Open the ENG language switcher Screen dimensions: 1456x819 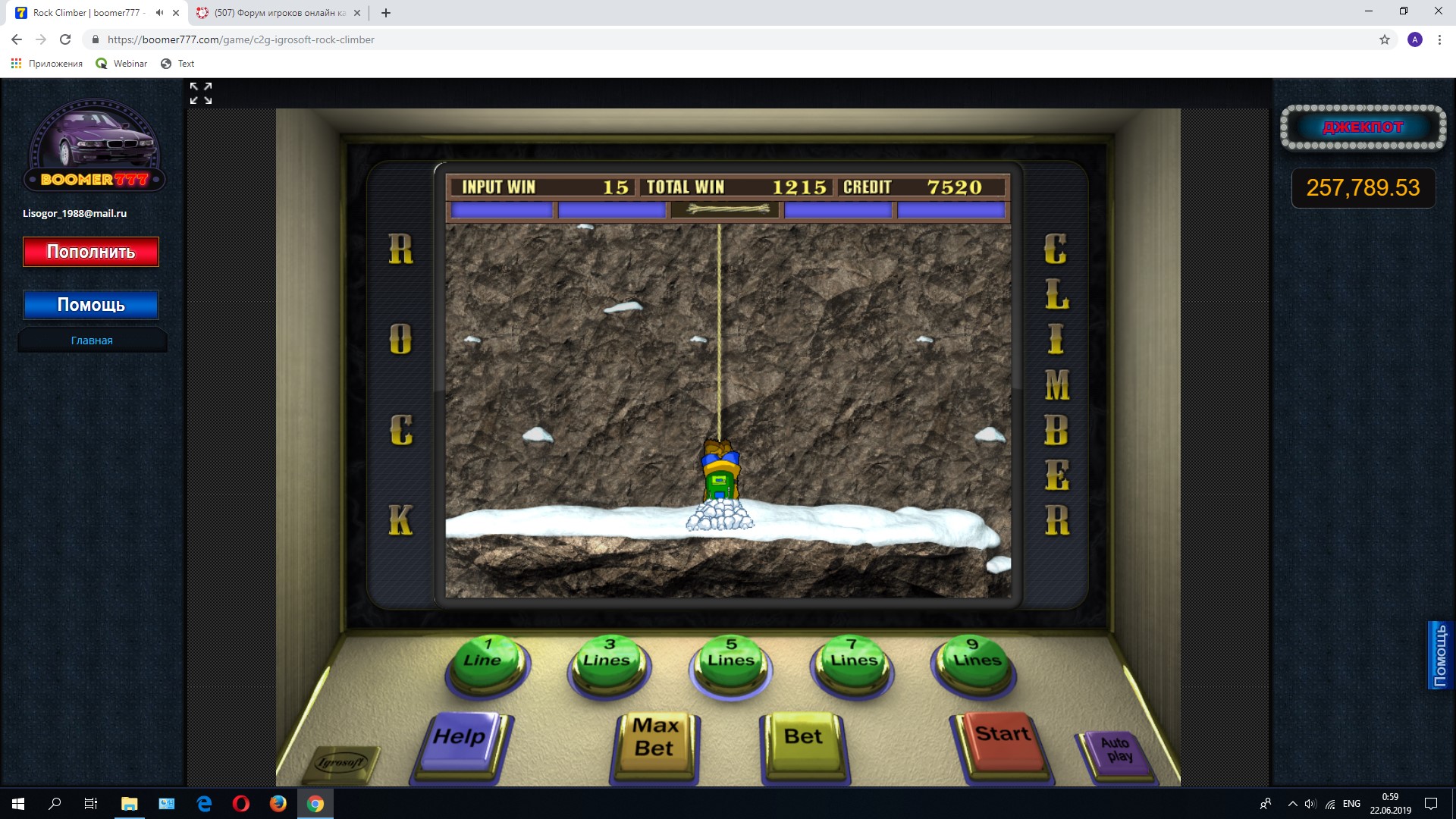click(1351, 804)
